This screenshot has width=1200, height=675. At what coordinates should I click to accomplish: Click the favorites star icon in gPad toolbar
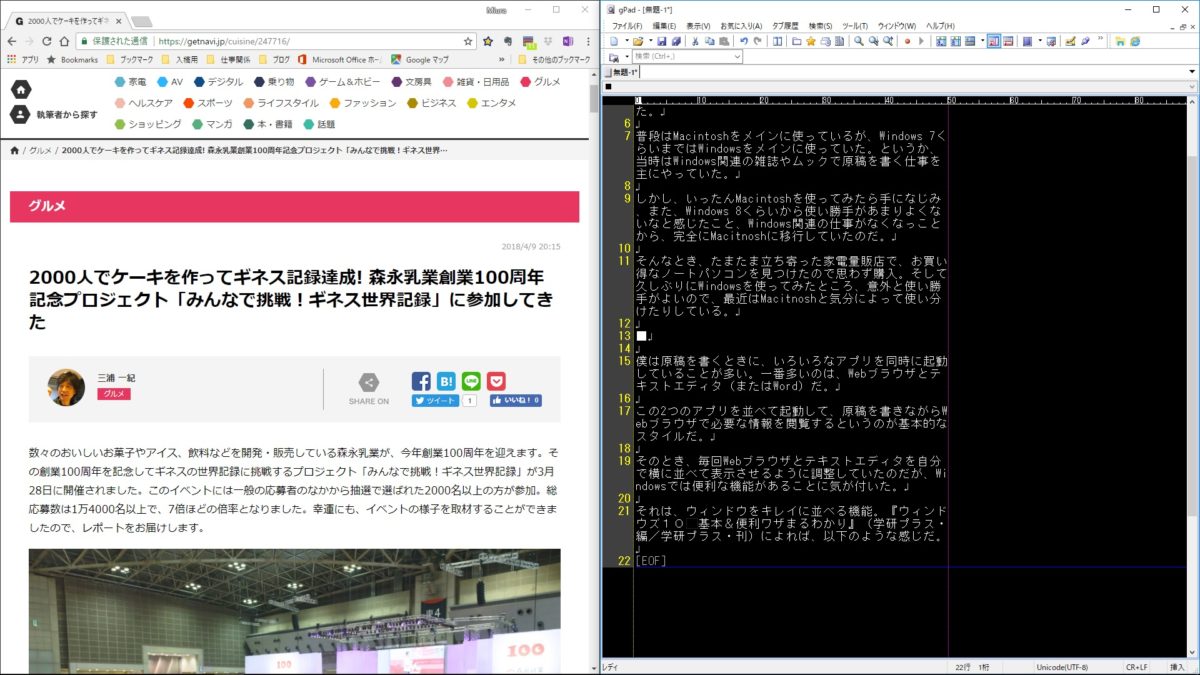[811, 41]
